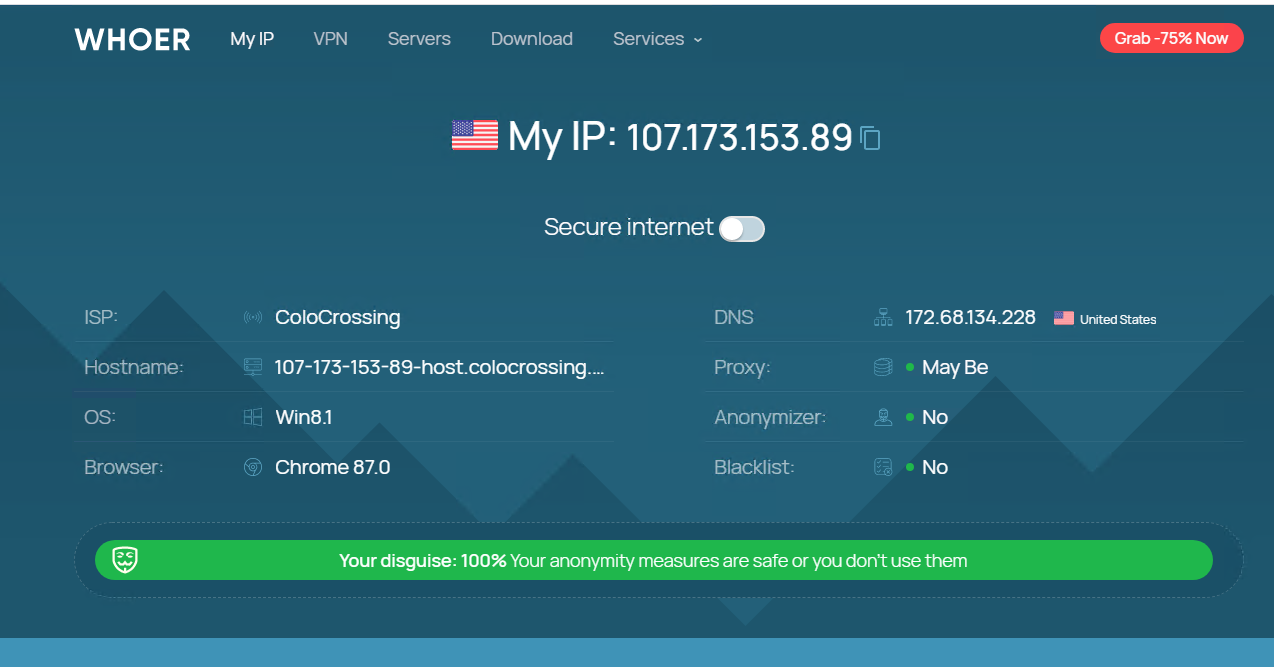Click the DNS network icon
Screen dimensions: 1274x667
pyautogui.click(x=883, y=318)
